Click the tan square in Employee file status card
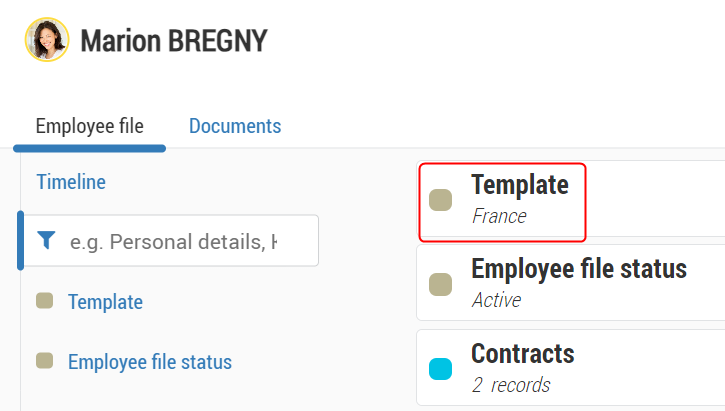This screenshot has height=411, width=725. [441, 284]
